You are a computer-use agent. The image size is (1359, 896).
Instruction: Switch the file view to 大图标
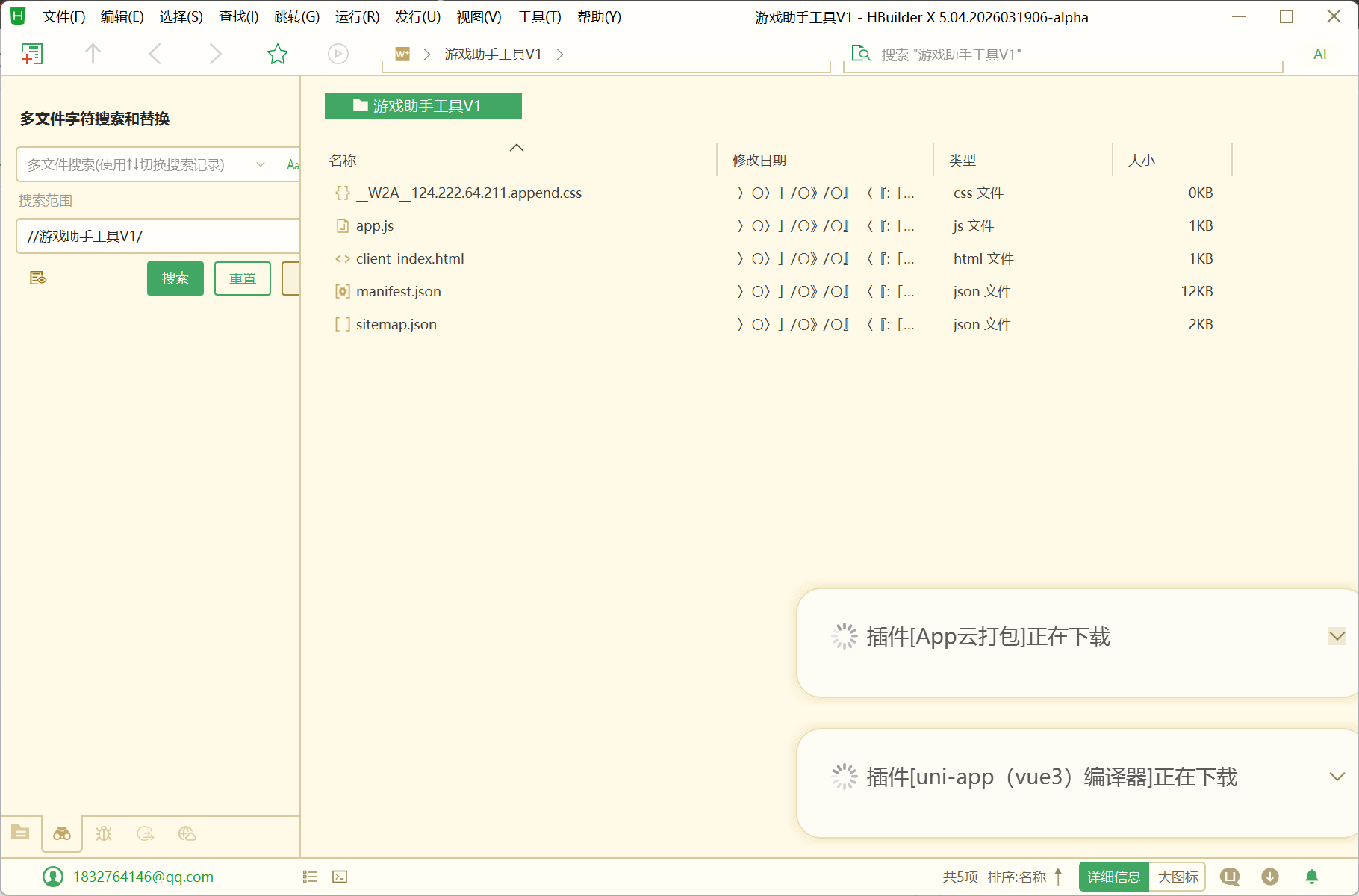point(1178,877)
